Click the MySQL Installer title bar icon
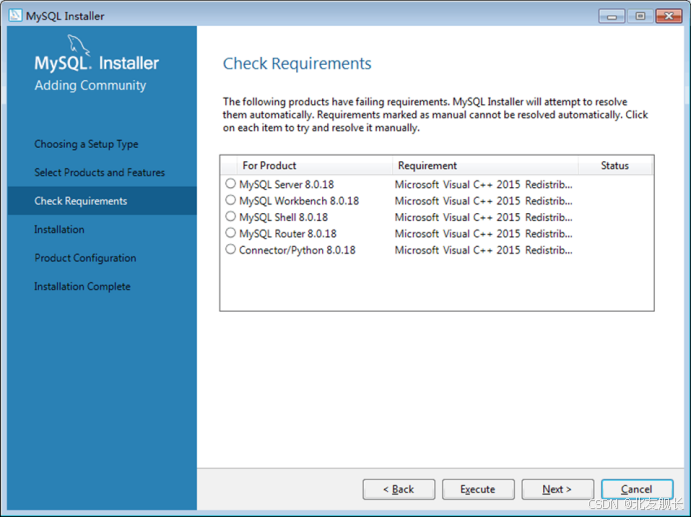 15,15
